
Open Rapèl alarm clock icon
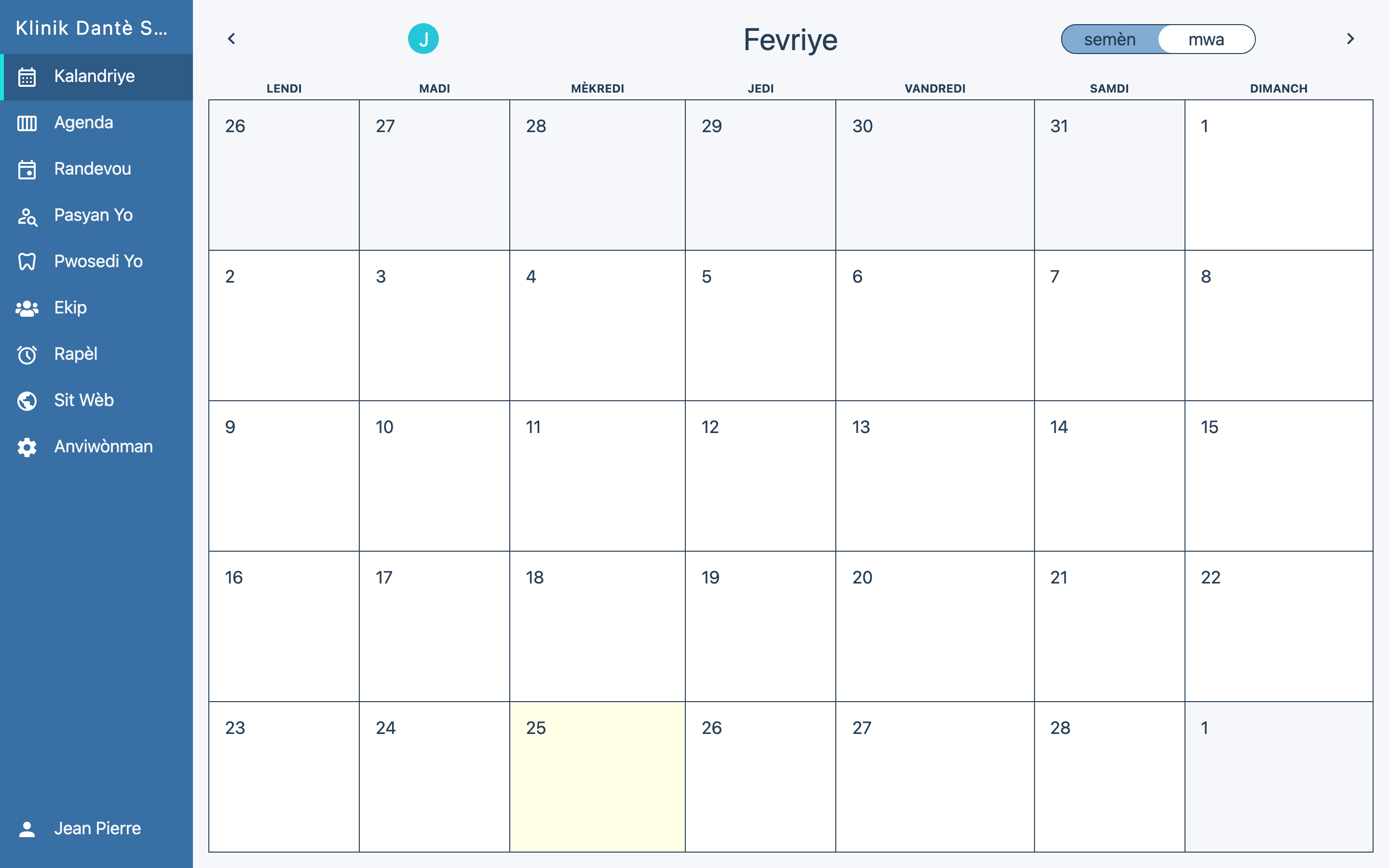[x=27, y=355]
